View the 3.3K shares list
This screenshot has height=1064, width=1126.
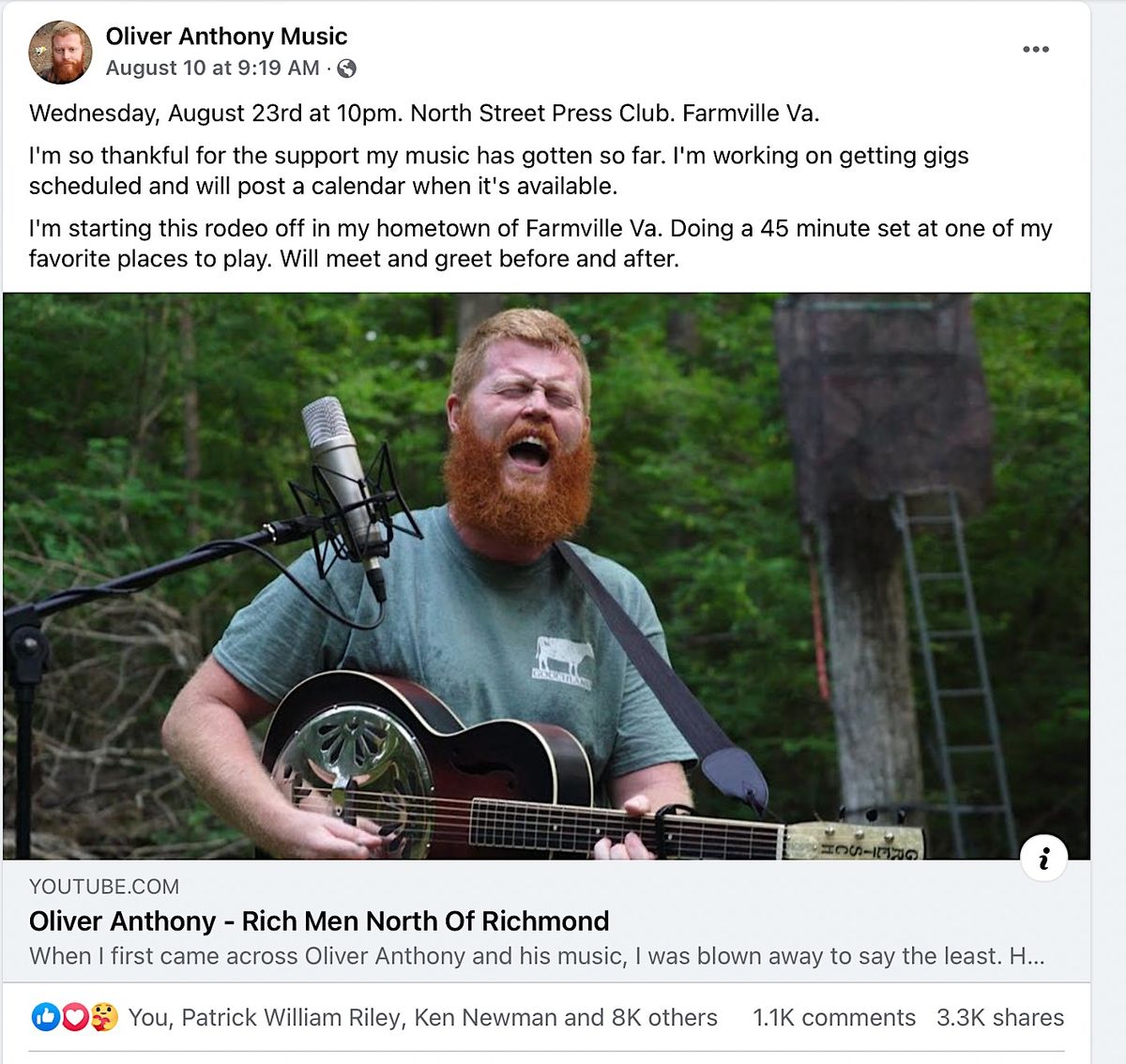point(999,1018)
